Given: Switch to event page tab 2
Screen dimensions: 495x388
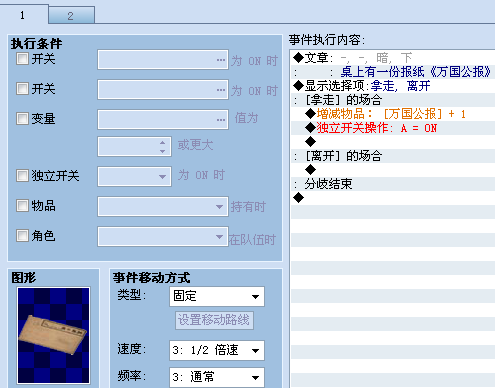Looking at the screenshot, I should (71, 15).
